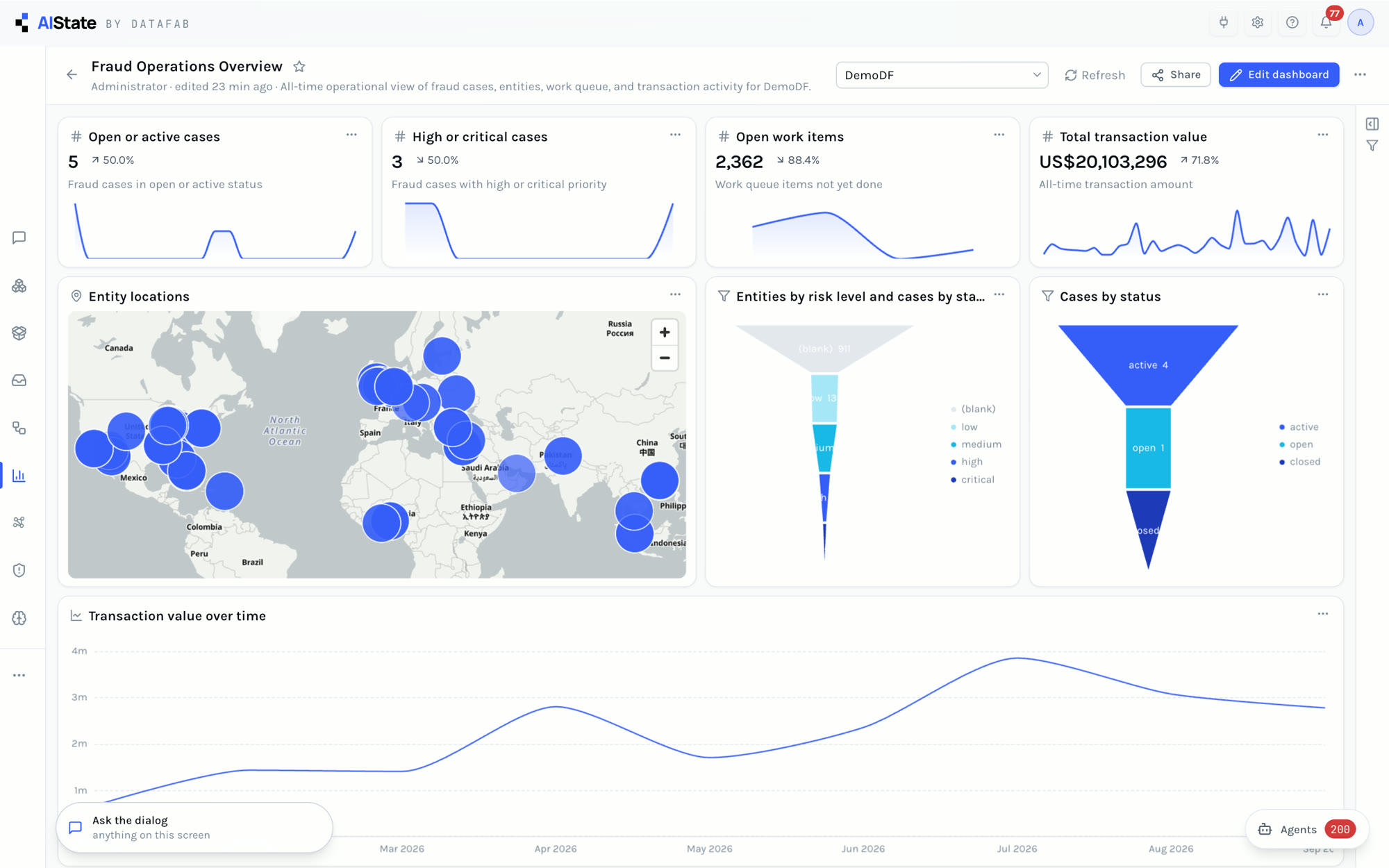
Task: Open the shield security icon in the sidebar
Action: pos(19,570)
